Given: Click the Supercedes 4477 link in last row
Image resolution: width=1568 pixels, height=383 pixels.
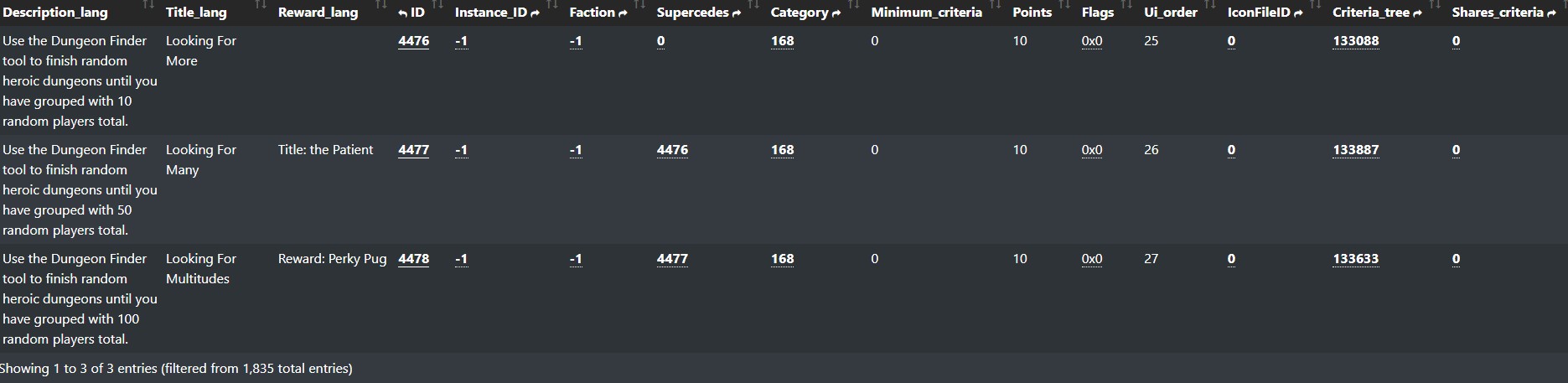Looking at the screenshot, I should 672,259.
